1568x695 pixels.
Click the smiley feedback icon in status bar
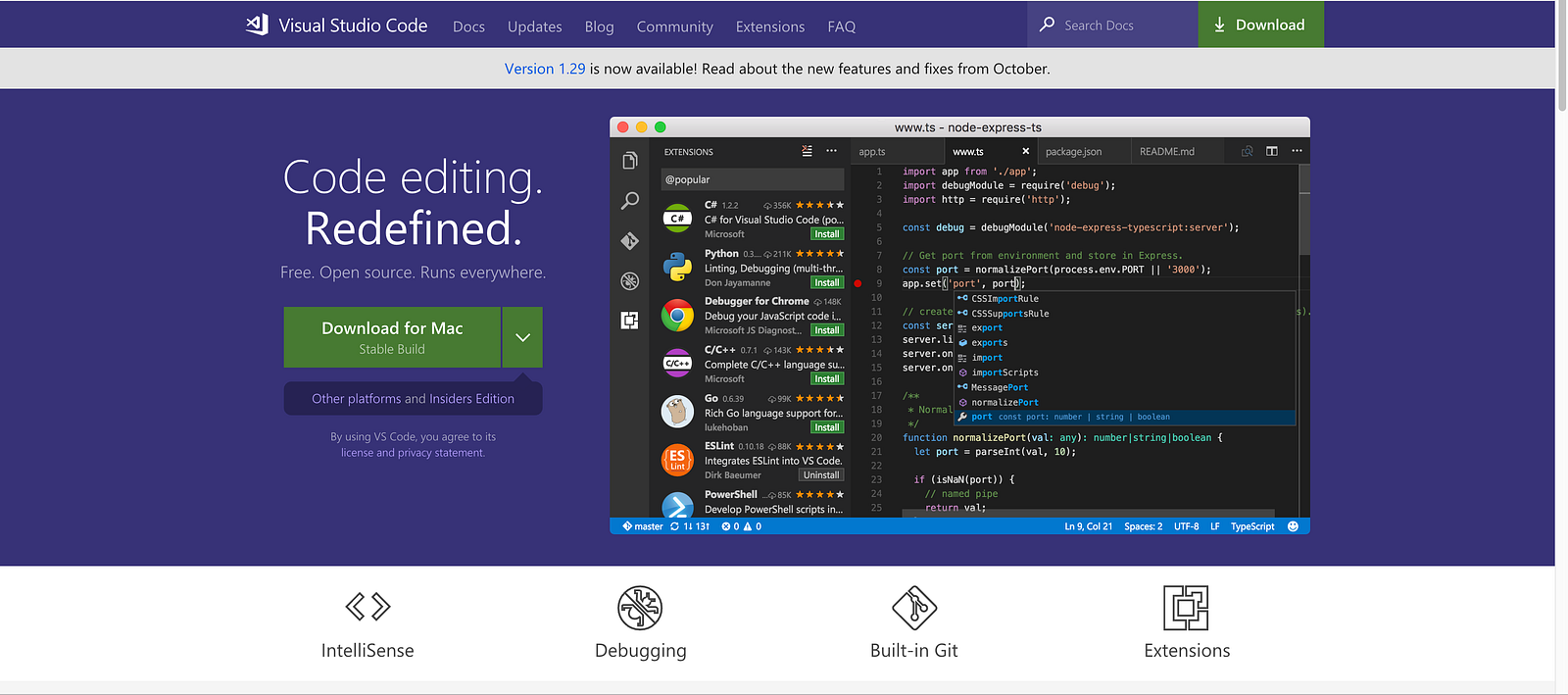click(1293, 526)
